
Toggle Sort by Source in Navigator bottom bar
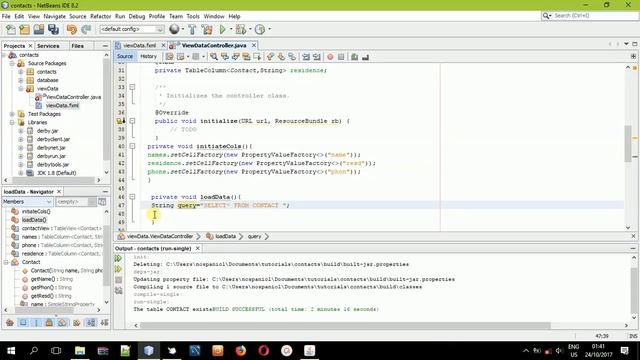point(104,322)
